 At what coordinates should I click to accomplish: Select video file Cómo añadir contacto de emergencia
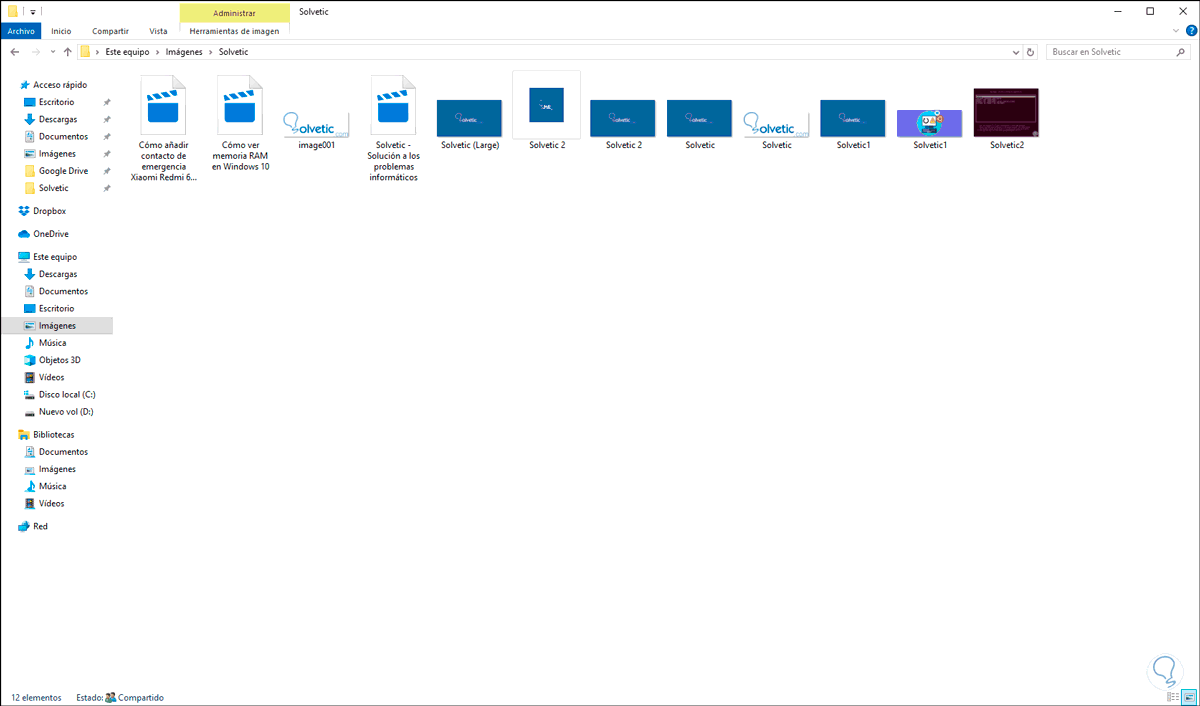(x=164, y=128)
